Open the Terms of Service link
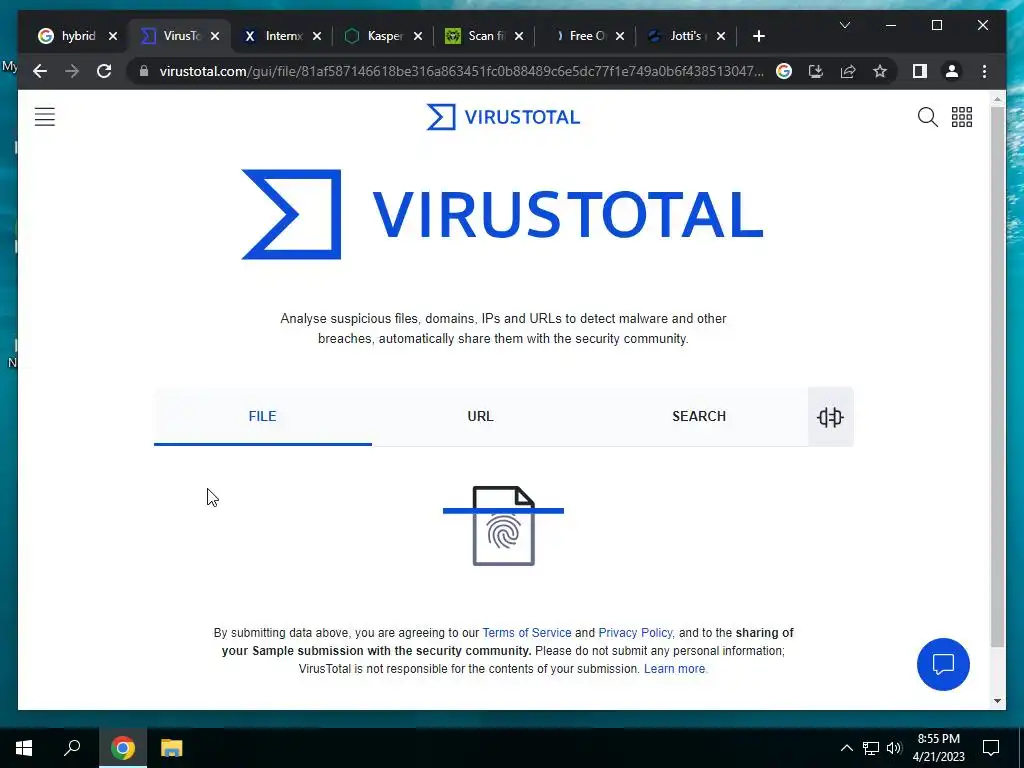Image resolution: width=1024 pixels, height=768 pixels. pyautogui.click(x=526, y=633)
